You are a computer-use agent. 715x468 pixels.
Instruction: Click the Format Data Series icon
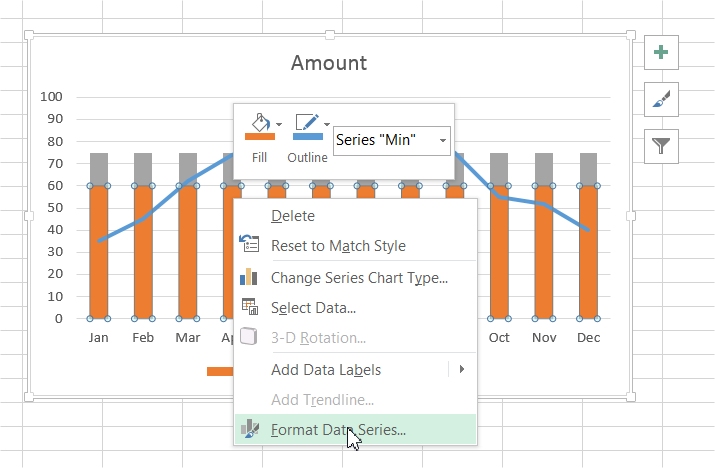[249, 429]
